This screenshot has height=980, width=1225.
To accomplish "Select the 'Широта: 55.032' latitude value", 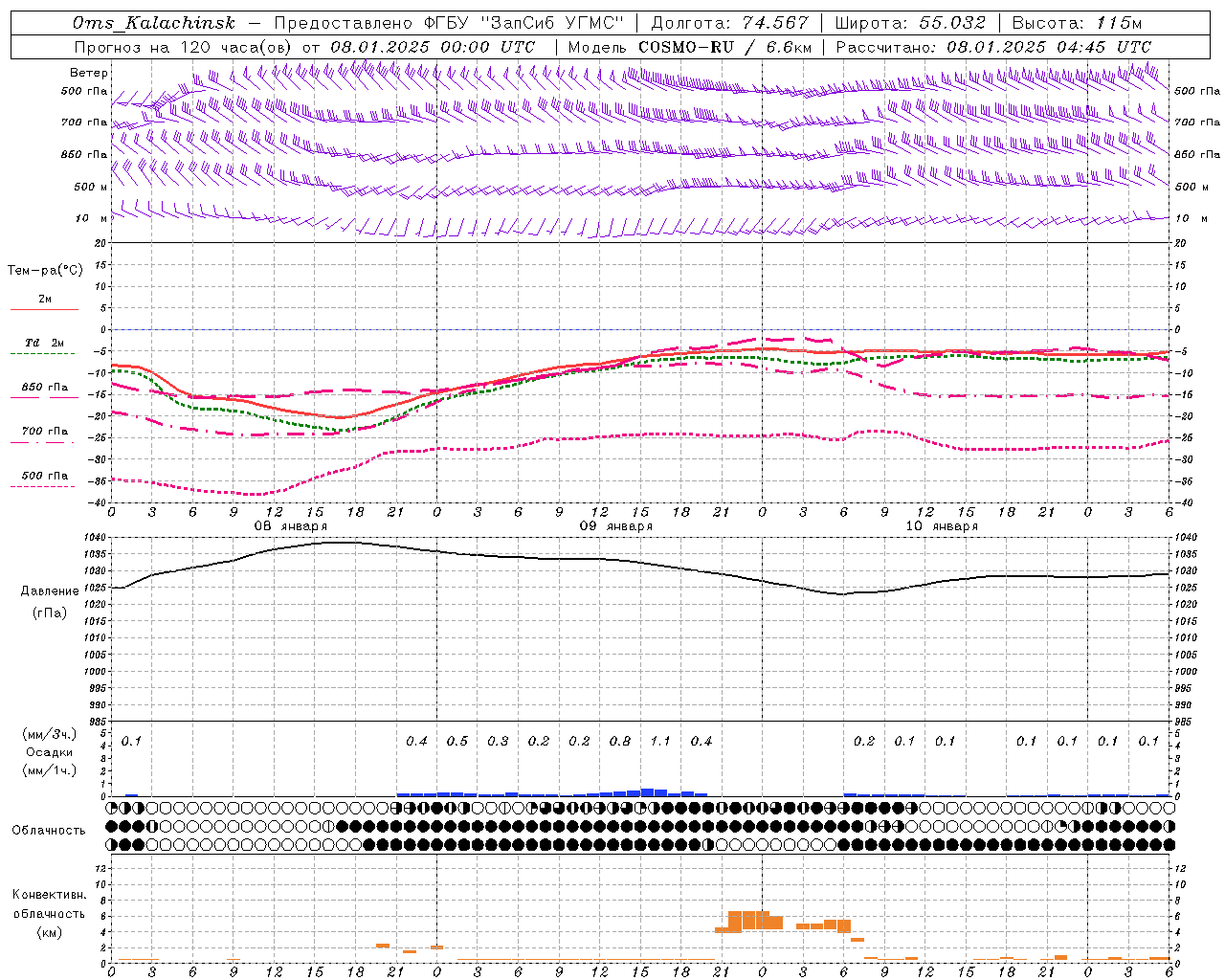I will pos(910,24).
